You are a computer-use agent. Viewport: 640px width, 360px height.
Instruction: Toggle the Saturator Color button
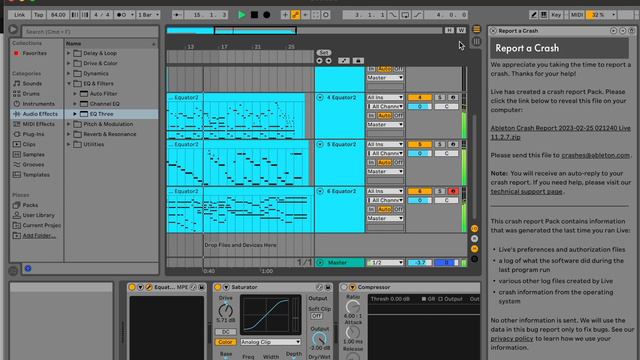[225, 342]
